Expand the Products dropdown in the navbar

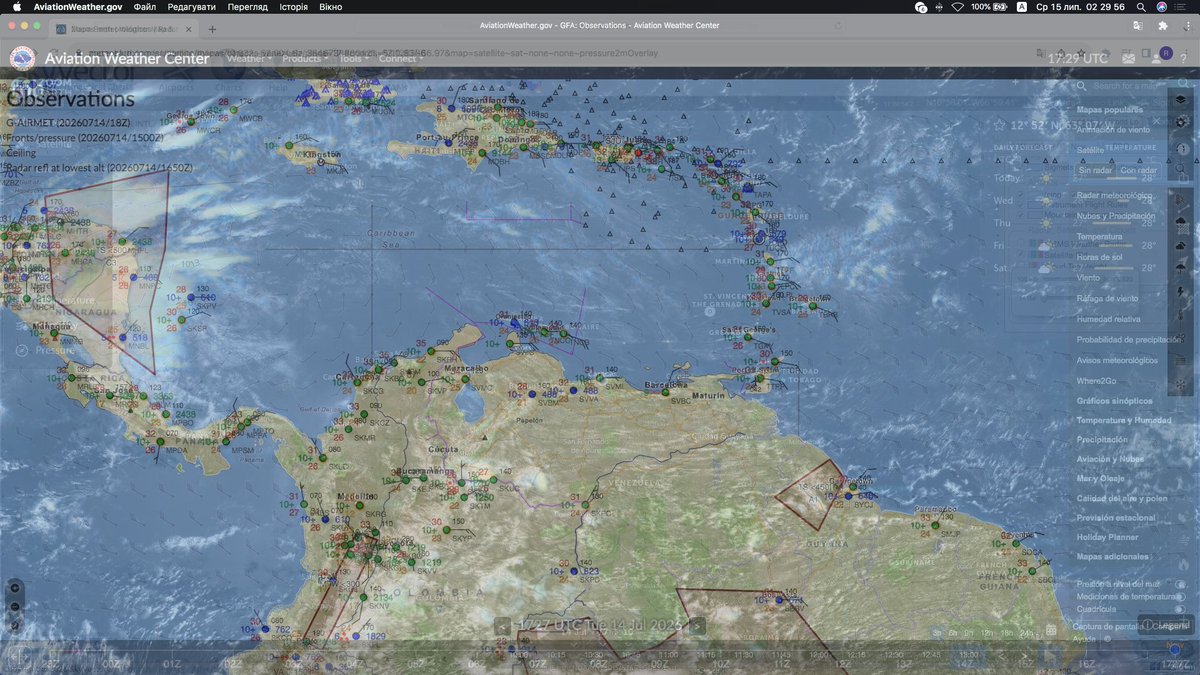pyautogui.click(x=304, y=58)
